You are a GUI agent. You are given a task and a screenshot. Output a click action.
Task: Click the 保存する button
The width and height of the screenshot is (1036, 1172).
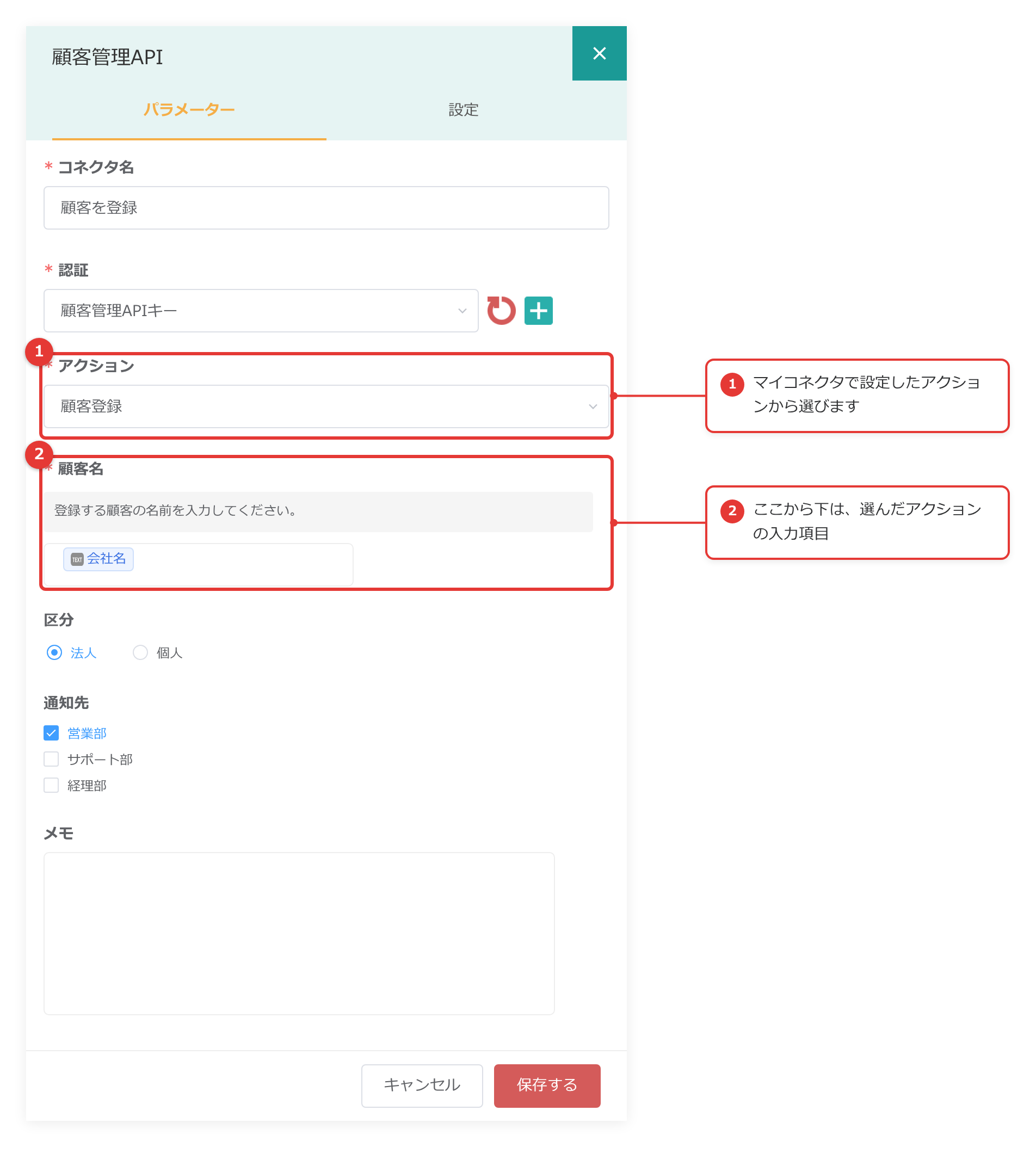(x=547, y=1085)
